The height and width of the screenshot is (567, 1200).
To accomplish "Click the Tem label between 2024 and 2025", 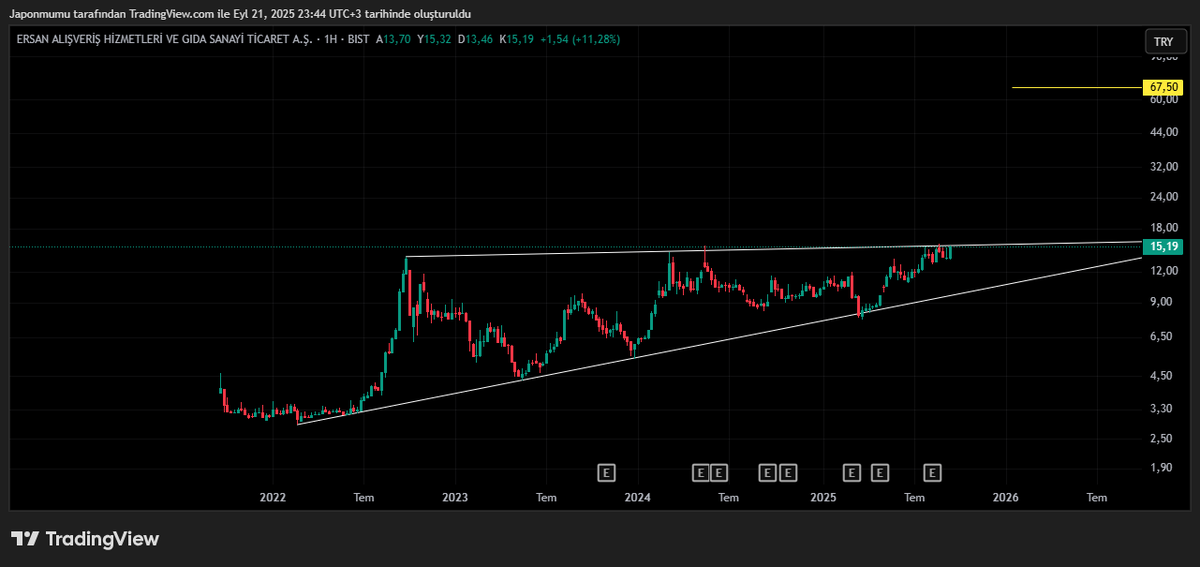I will 729,497.
